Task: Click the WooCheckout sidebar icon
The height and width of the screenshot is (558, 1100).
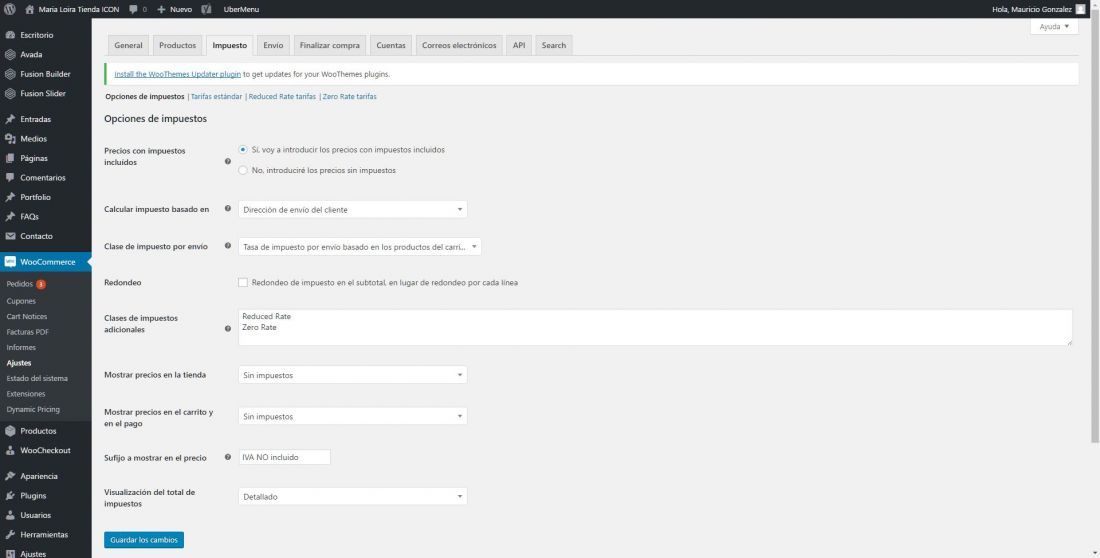Action: click(x=10, y=451)
